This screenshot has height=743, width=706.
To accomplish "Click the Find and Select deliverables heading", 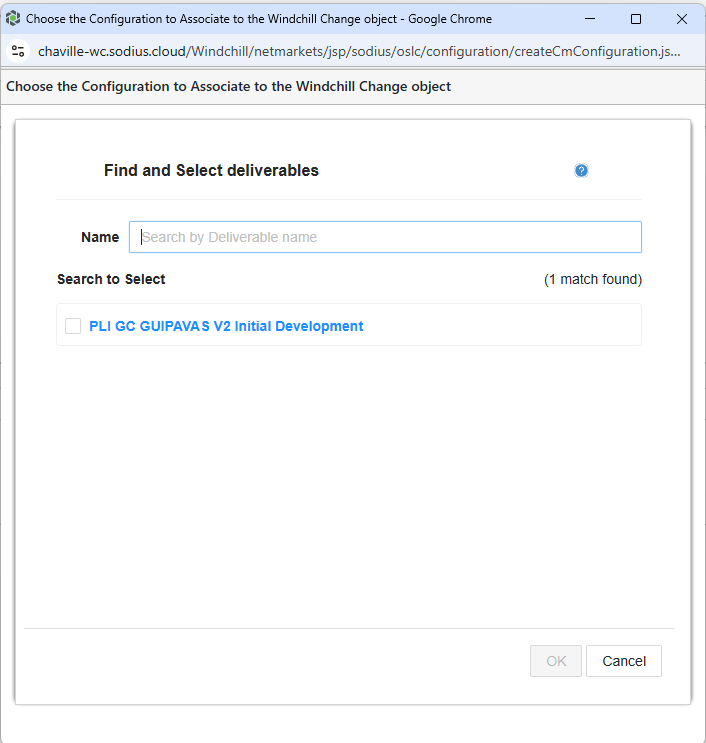I will 211,171.
